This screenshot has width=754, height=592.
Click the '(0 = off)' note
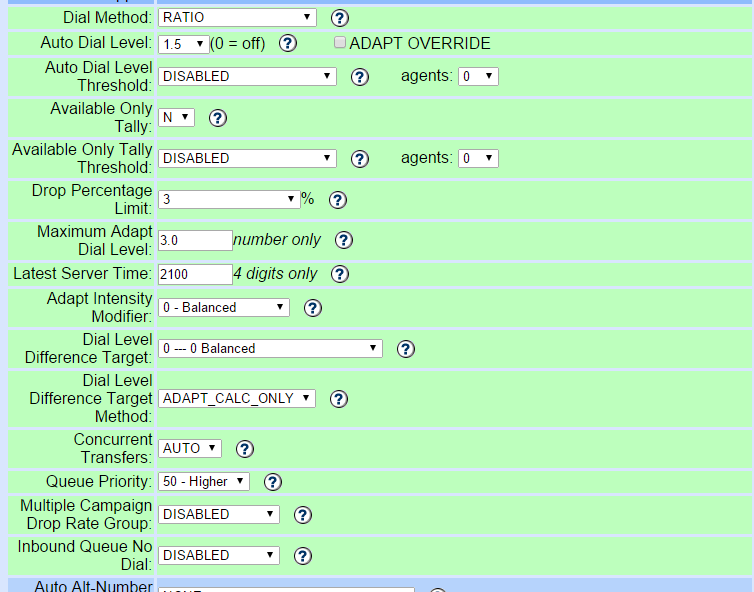pos(238,44)
